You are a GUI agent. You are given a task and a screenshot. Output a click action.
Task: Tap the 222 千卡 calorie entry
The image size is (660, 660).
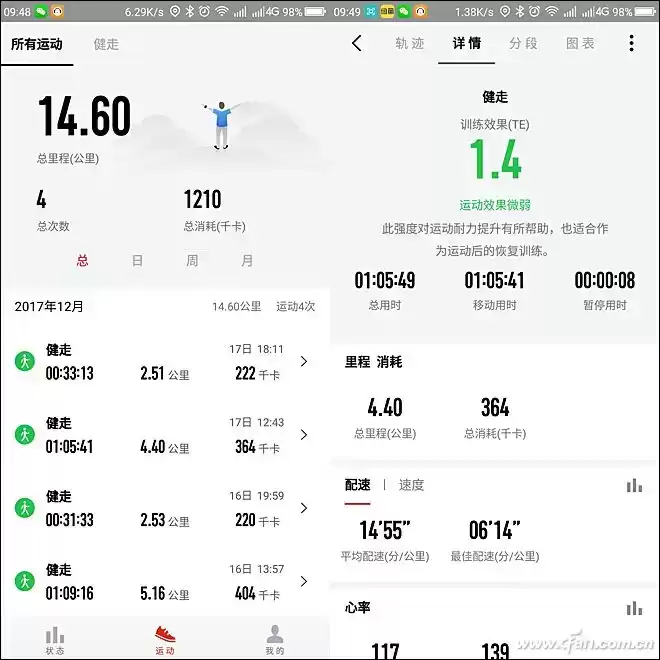(258, 373)
